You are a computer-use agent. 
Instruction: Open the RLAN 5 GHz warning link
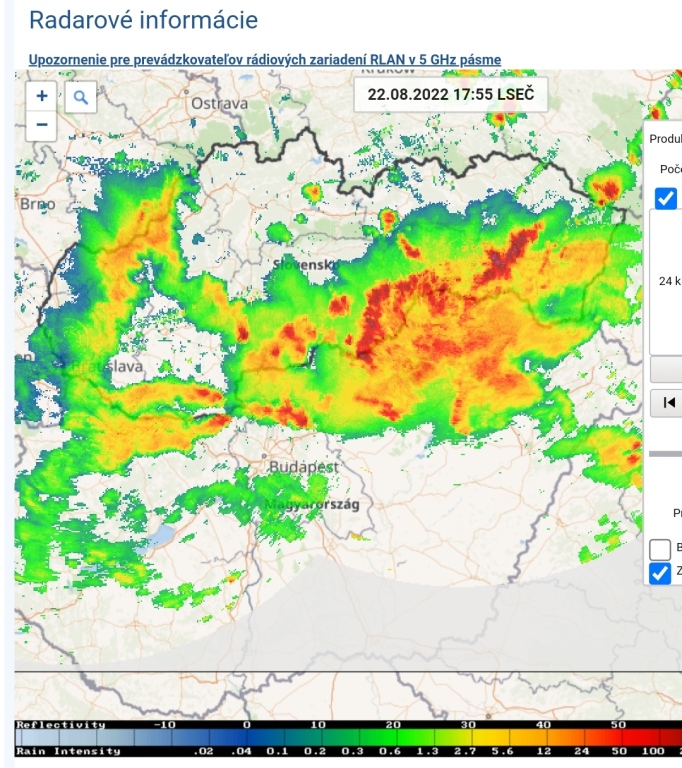click(x=265, y=60)
